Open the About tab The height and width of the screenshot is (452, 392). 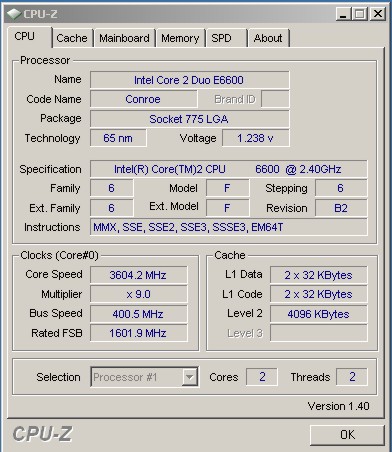[268, 38]
